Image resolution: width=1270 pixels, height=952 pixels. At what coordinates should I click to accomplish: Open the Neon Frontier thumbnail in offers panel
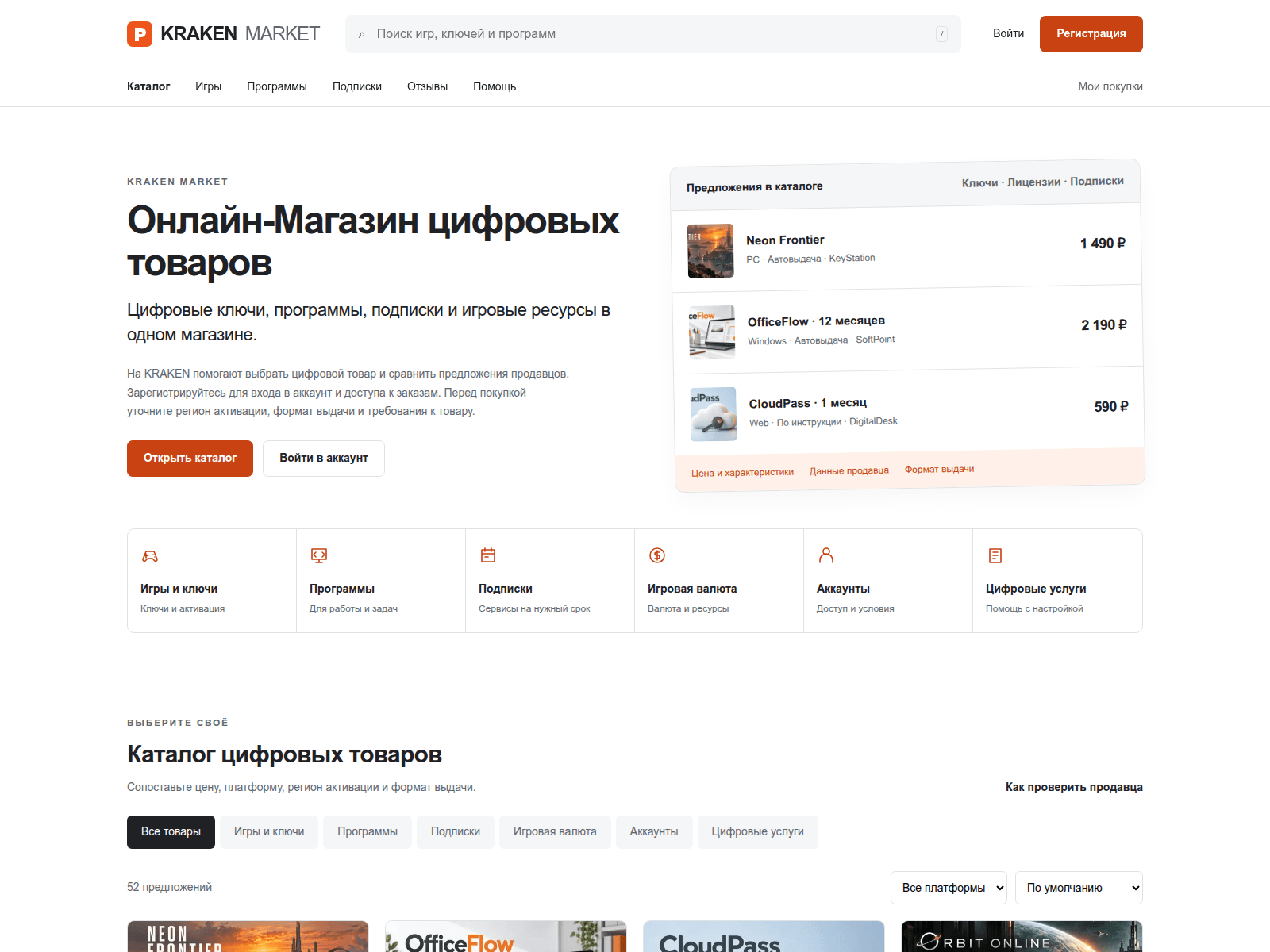pyautogui.click(x=710, y=251)
